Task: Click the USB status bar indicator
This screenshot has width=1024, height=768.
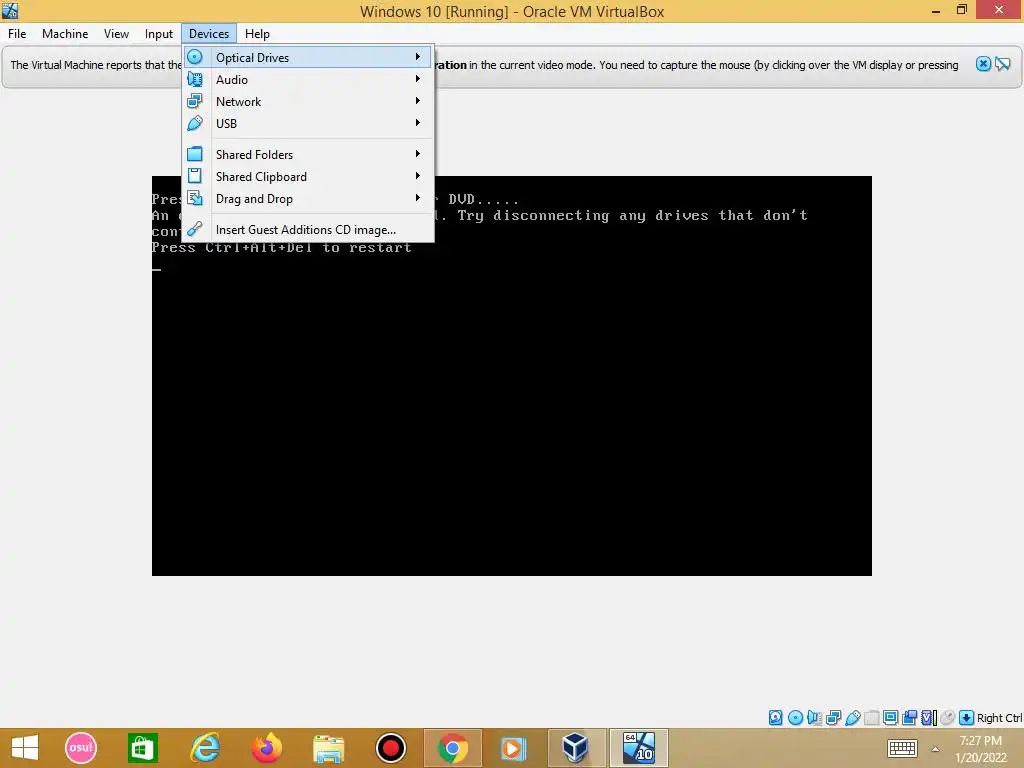Action: tap(852, 718)
